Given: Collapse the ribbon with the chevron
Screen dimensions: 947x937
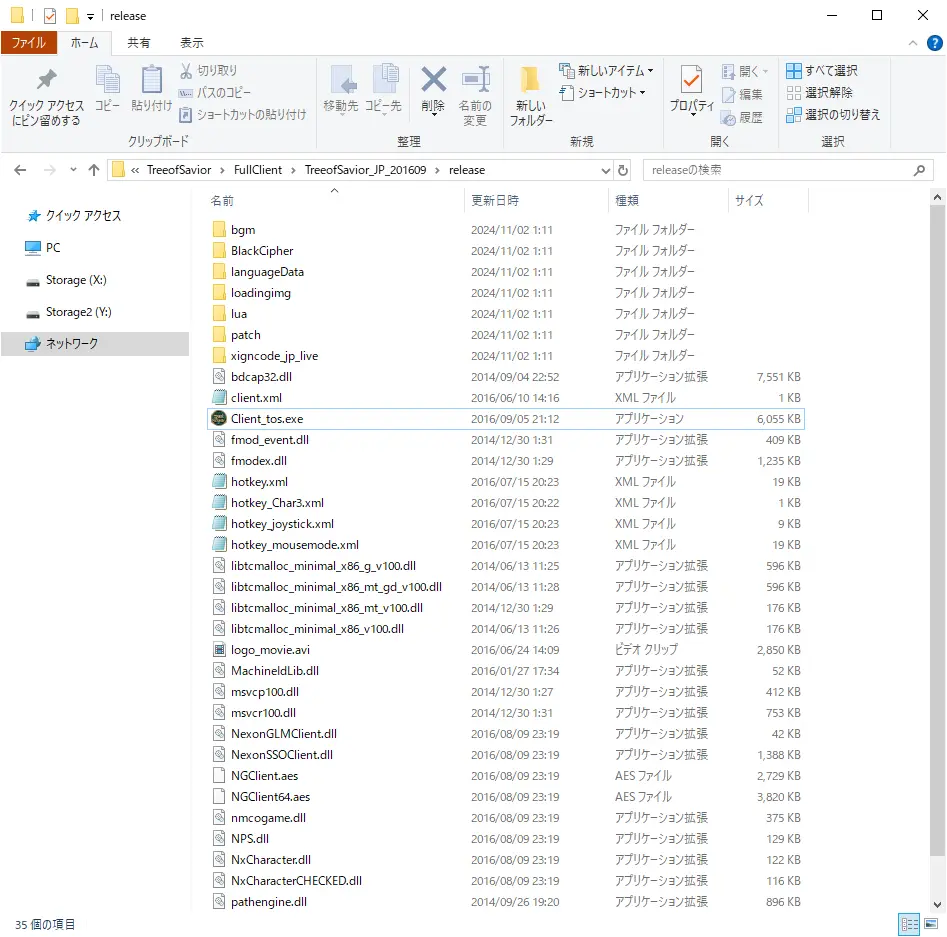Looking at the screenshot, I should [x=913, y=43].
